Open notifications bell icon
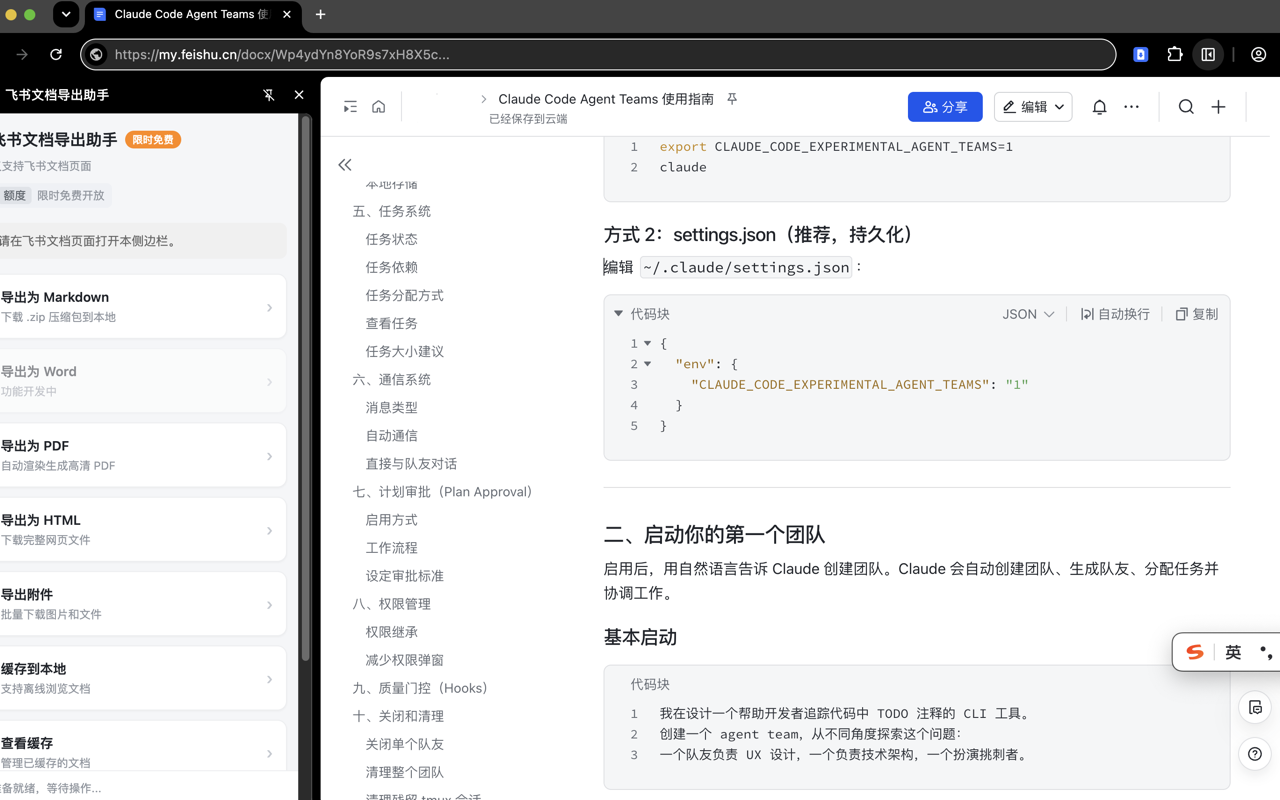 point(1099,107)
